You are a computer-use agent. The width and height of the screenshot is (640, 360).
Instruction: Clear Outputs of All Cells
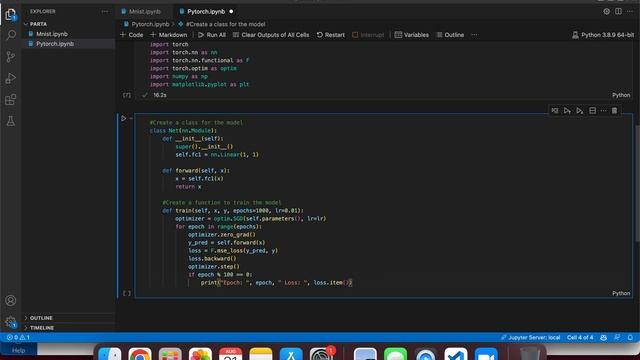coord(271,35)
